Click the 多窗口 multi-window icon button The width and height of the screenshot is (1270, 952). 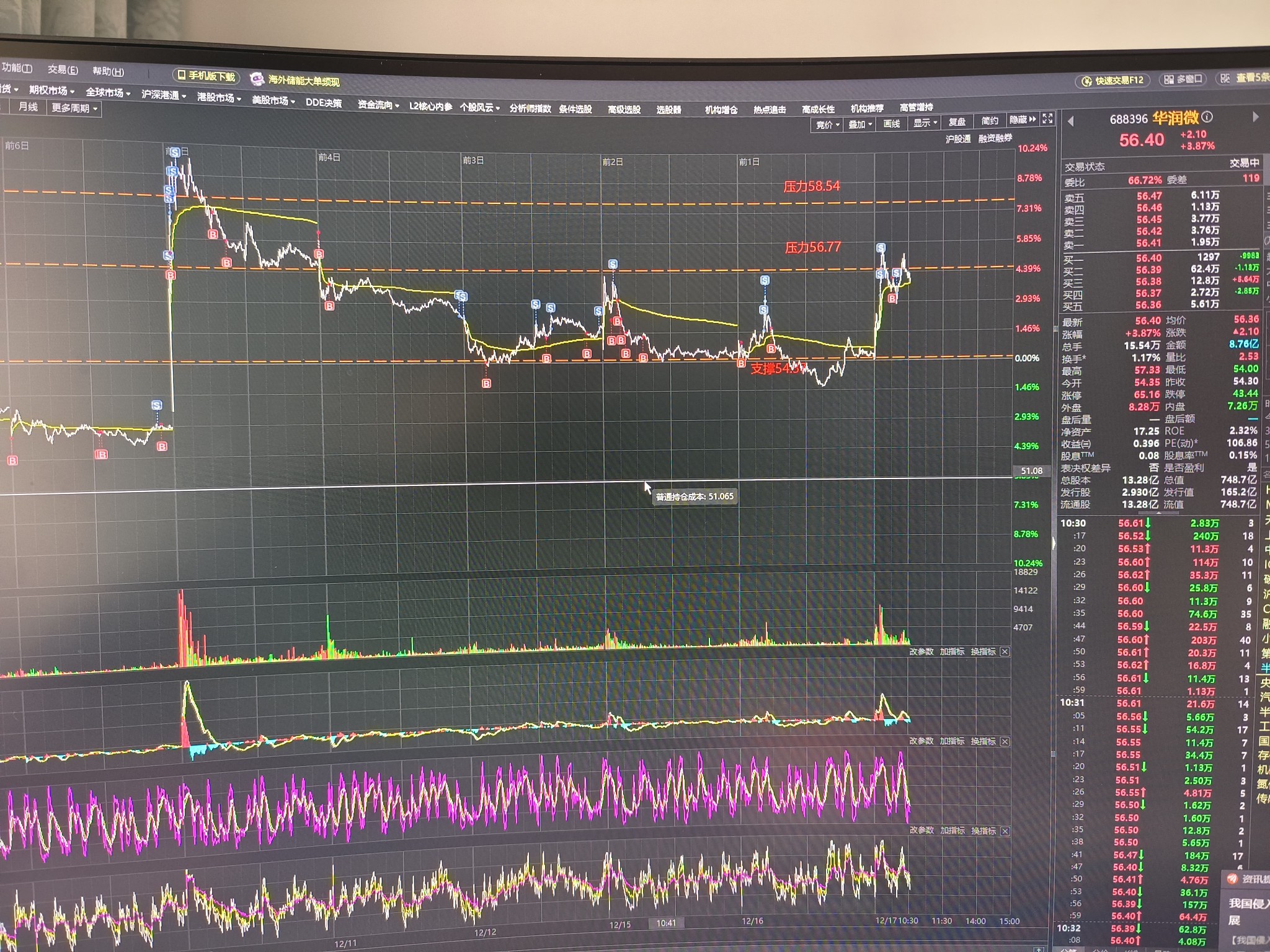[1183, 79]
